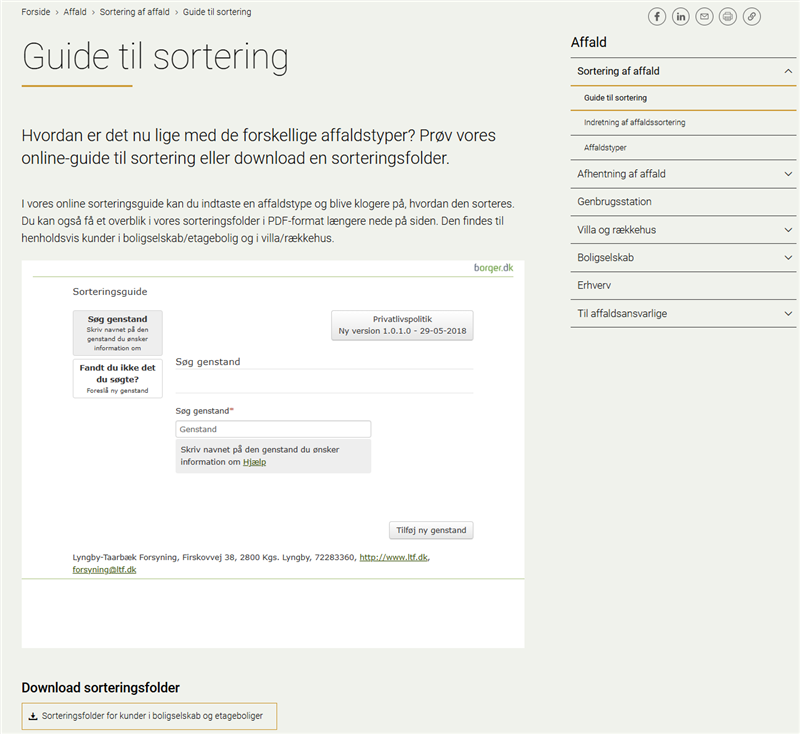Print the page using the printer icon
This screenshot has width=800, height=734.
point(728,16)
